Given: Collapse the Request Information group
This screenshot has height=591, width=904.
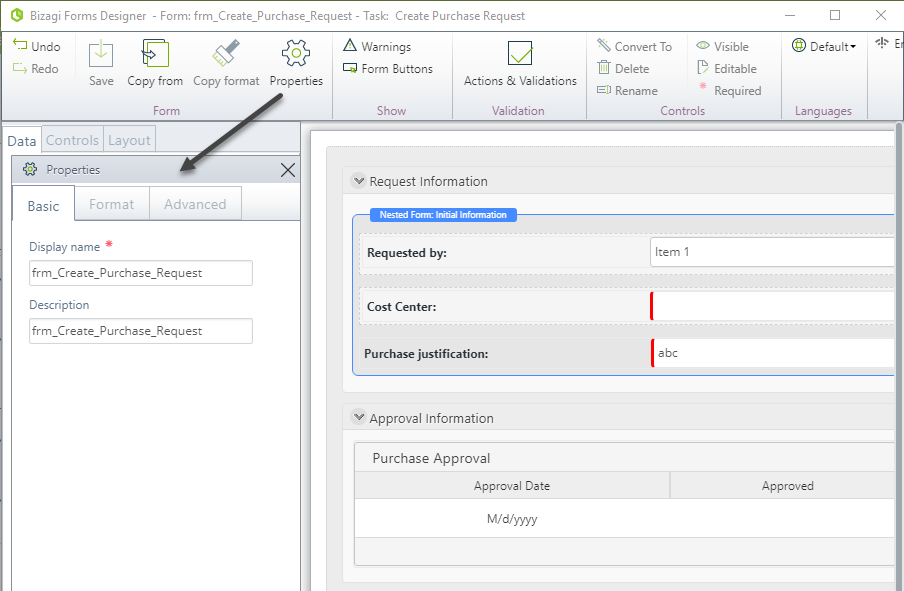Looking at the screenshot, I should [359, 180].
